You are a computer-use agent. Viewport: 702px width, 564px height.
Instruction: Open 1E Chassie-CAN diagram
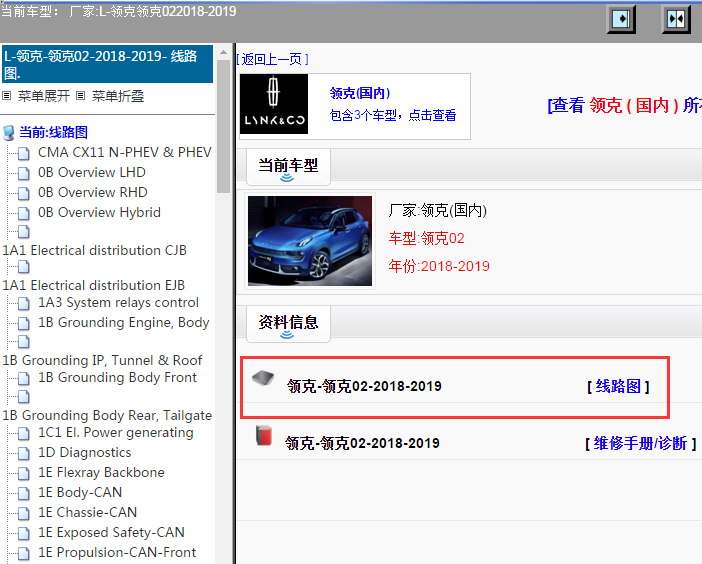click(x=87, y=512)
